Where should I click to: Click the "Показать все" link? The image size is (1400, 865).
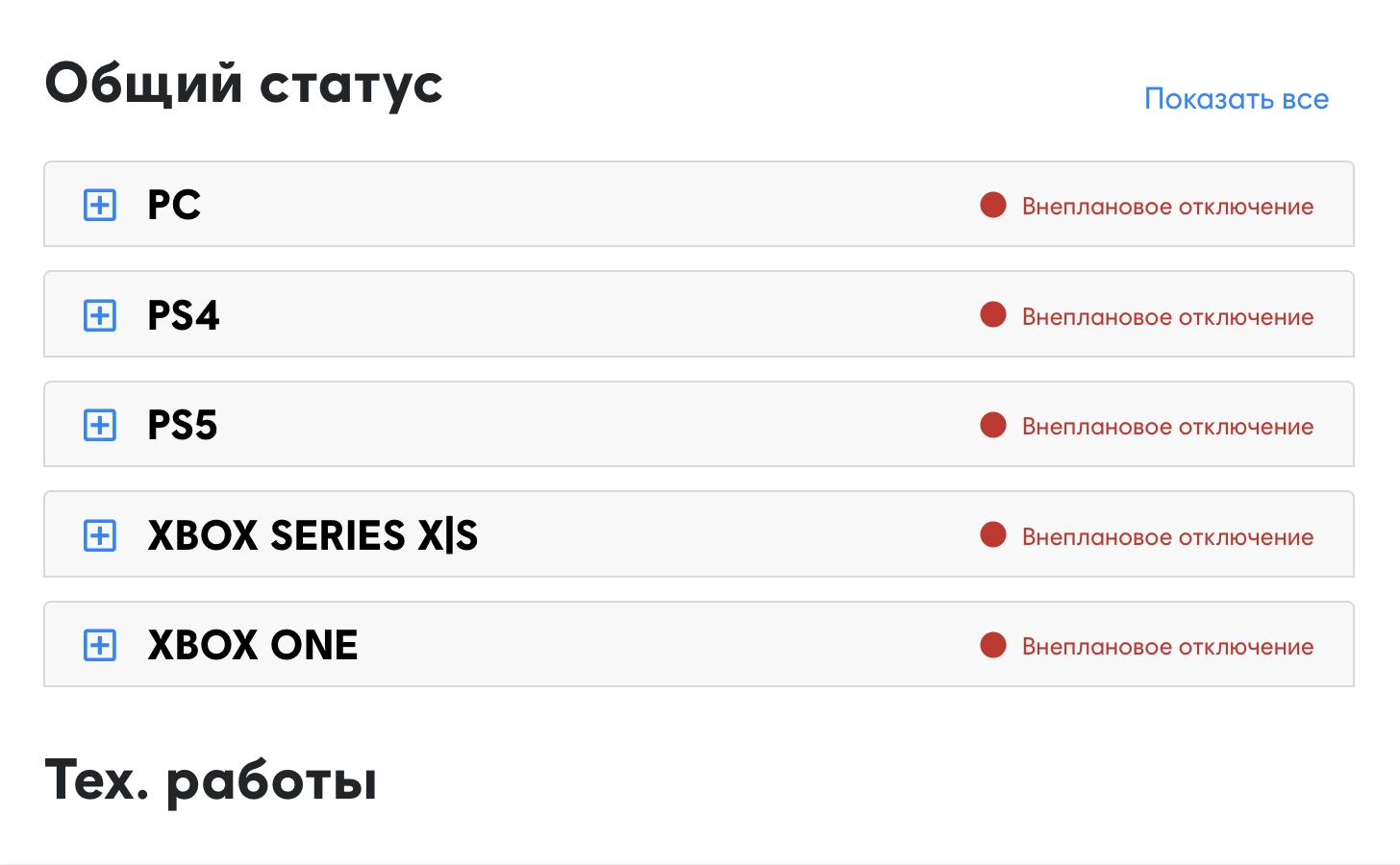[x=1236, y=99]
